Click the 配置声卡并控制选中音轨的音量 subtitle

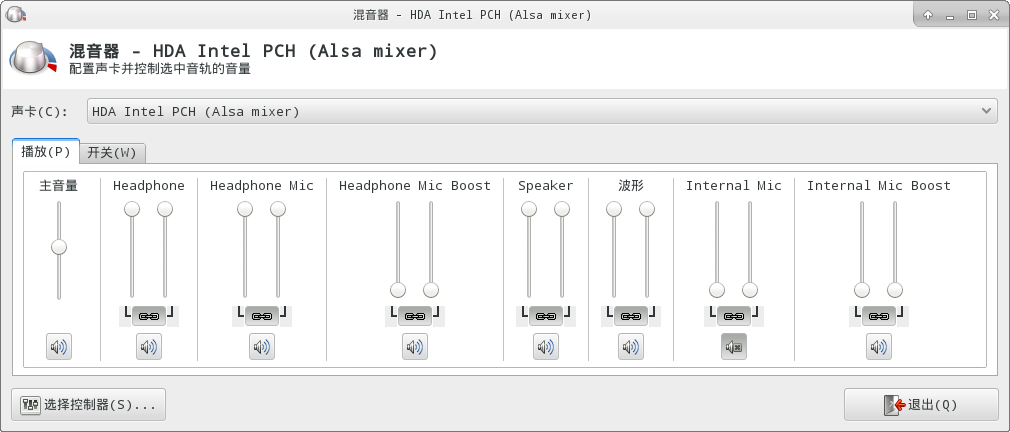(160, 68)
